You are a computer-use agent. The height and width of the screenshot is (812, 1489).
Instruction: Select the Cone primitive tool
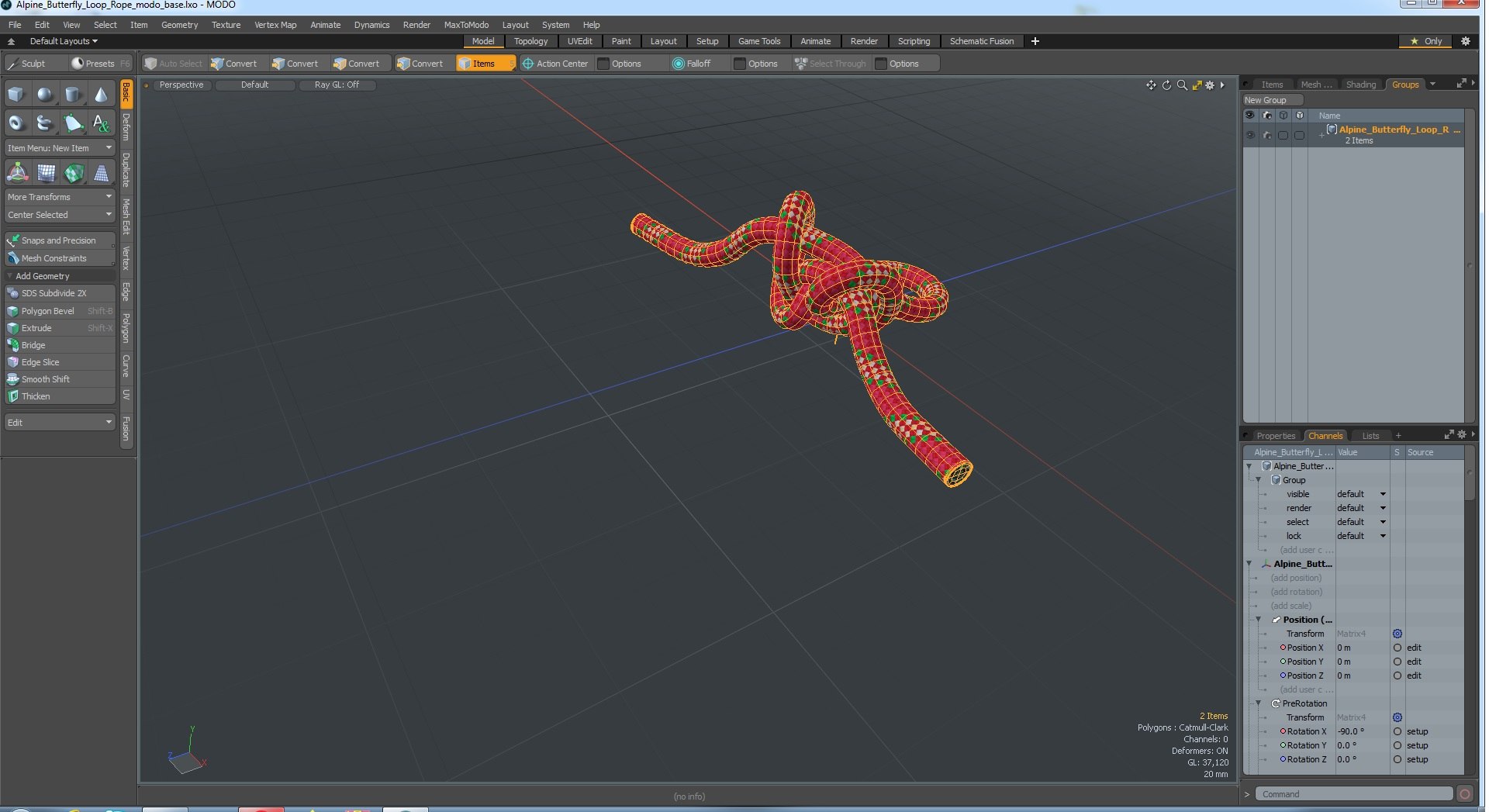pyautogui.click(x=101, y=95)
